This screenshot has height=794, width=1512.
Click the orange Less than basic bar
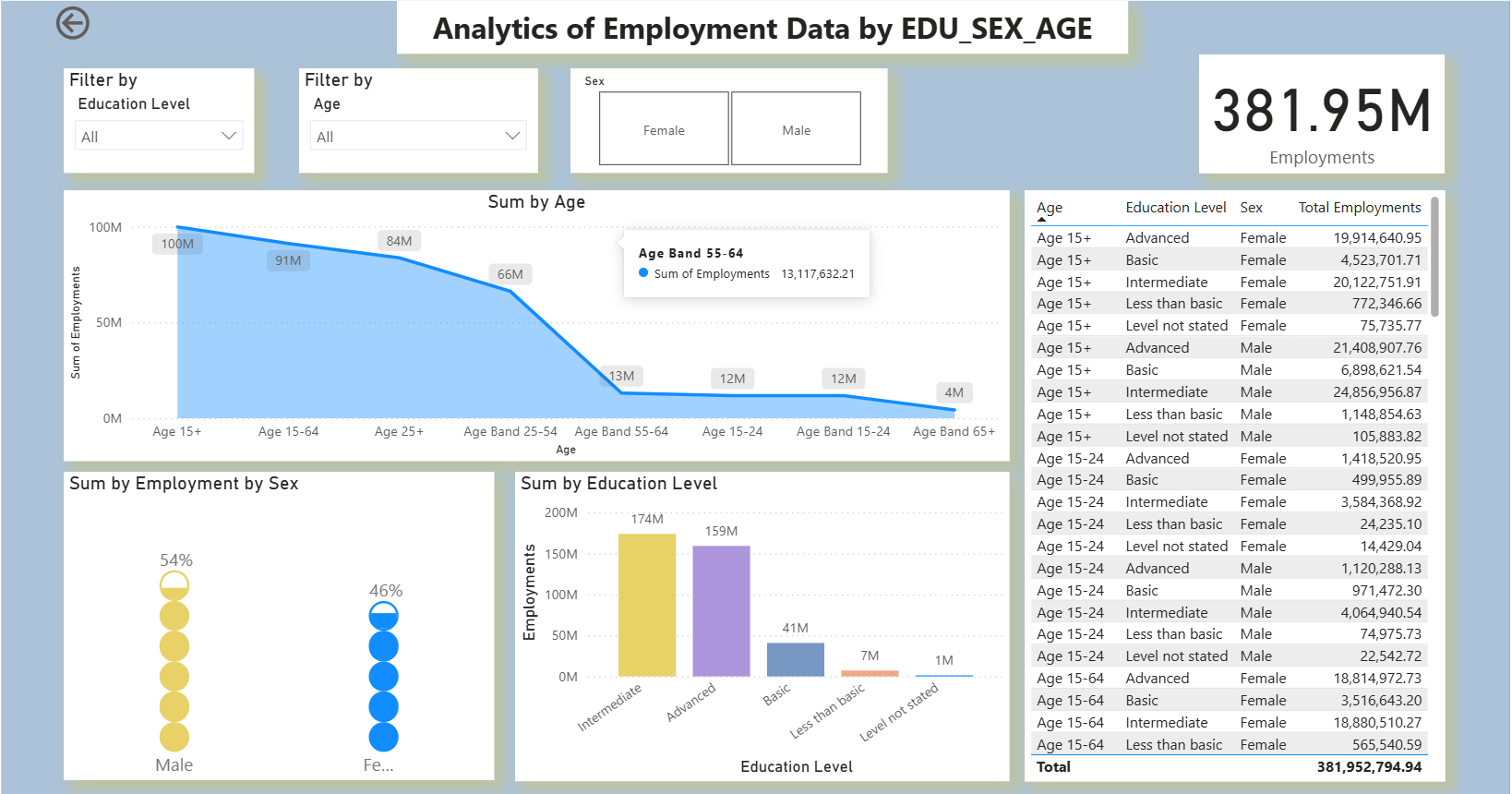tap(870, 673)
